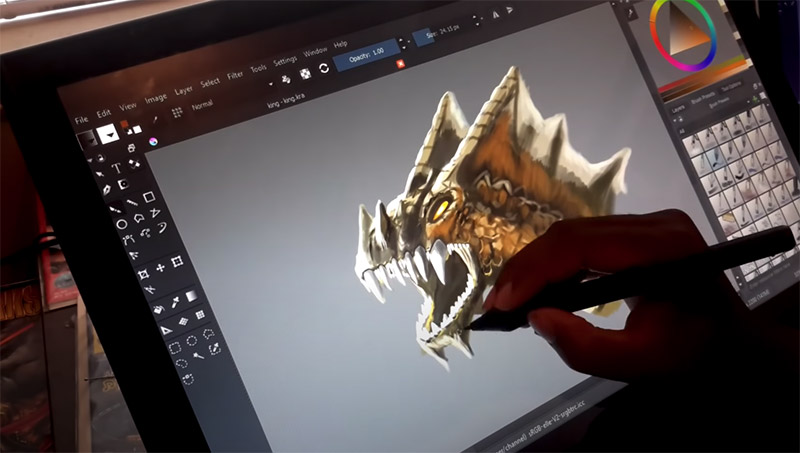
Task: Toggle preserve alpha checkerboard button
Action: tap(305, 74)
